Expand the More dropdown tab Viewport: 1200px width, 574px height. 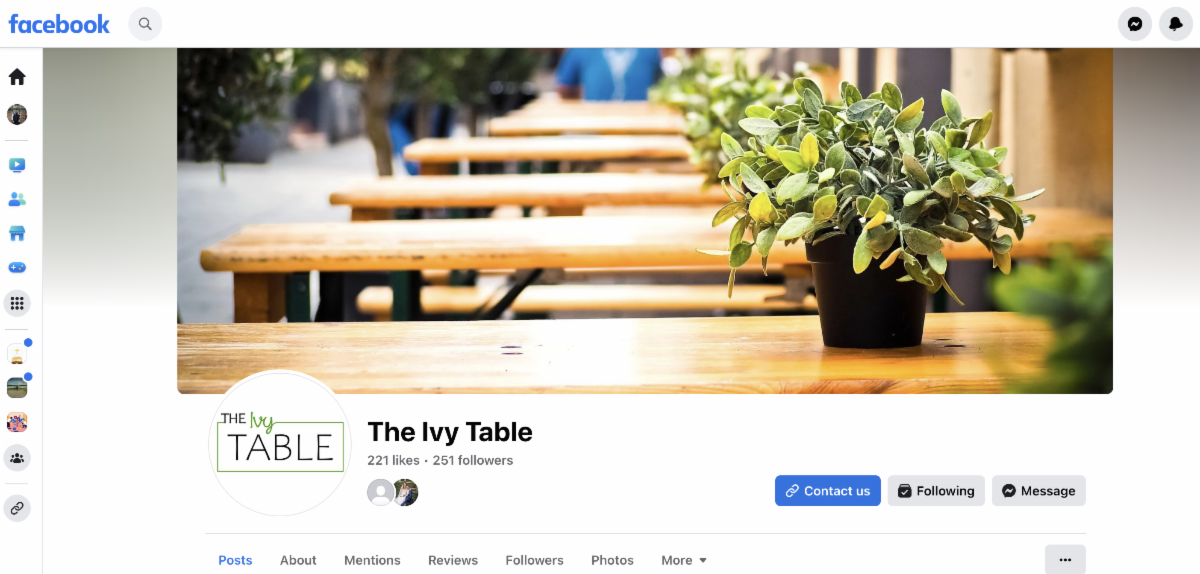tap(684, 560)
